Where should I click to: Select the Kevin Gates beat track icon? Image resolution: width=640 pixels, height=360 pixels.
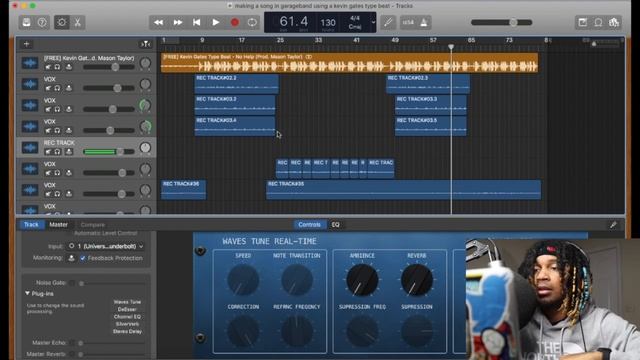(30, 63)
